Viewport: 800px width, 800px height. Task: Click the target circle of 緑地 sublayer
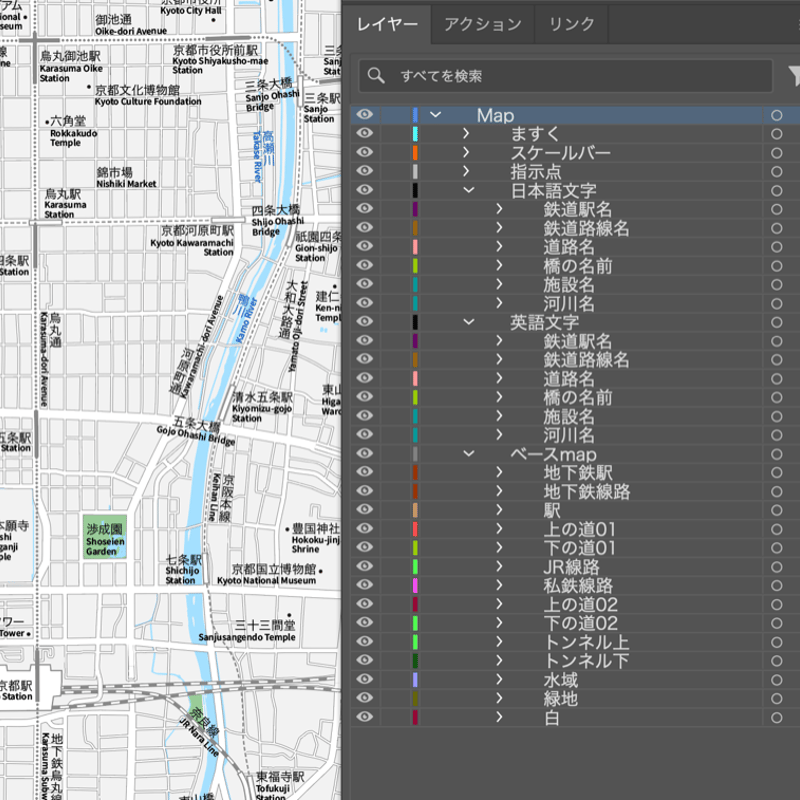coord(776,698)
